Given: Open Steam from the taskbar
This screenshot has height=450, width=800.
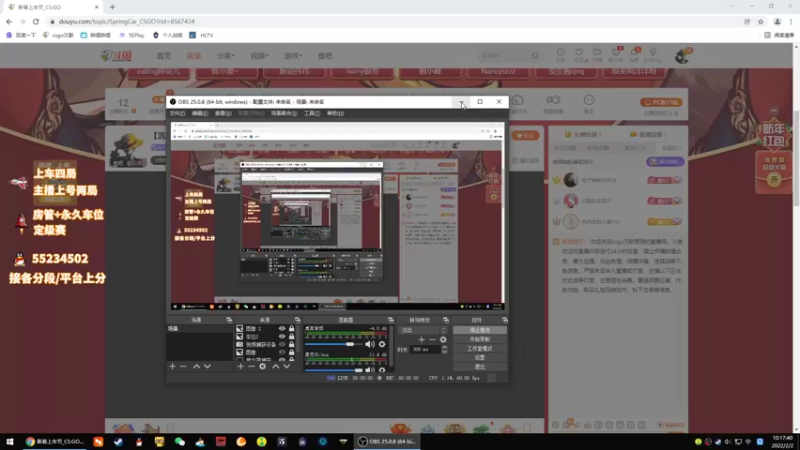Looking at the screenshot, I should point(118,442).
